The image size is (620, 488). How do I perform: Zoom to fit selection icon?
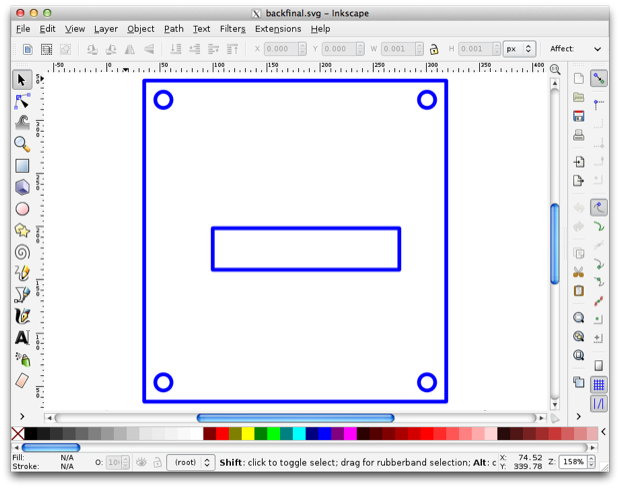coord(578,317)
